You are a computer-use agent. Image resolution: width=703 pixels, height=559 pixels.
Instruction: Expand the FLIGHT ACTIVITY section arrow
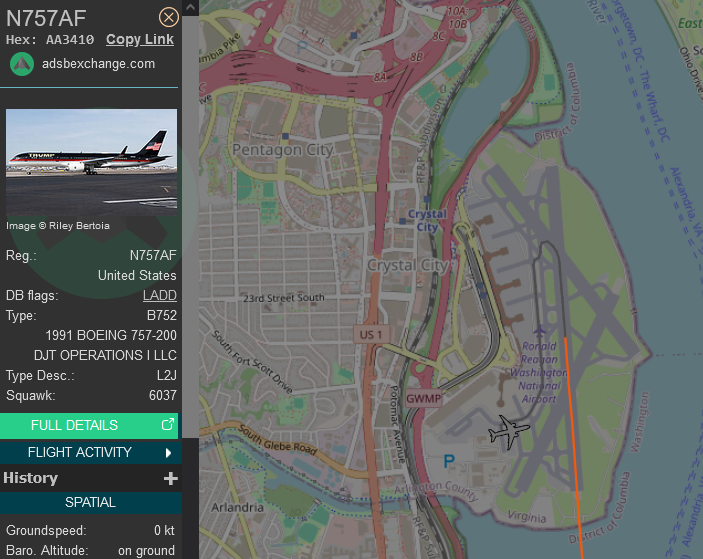point(169,453)
